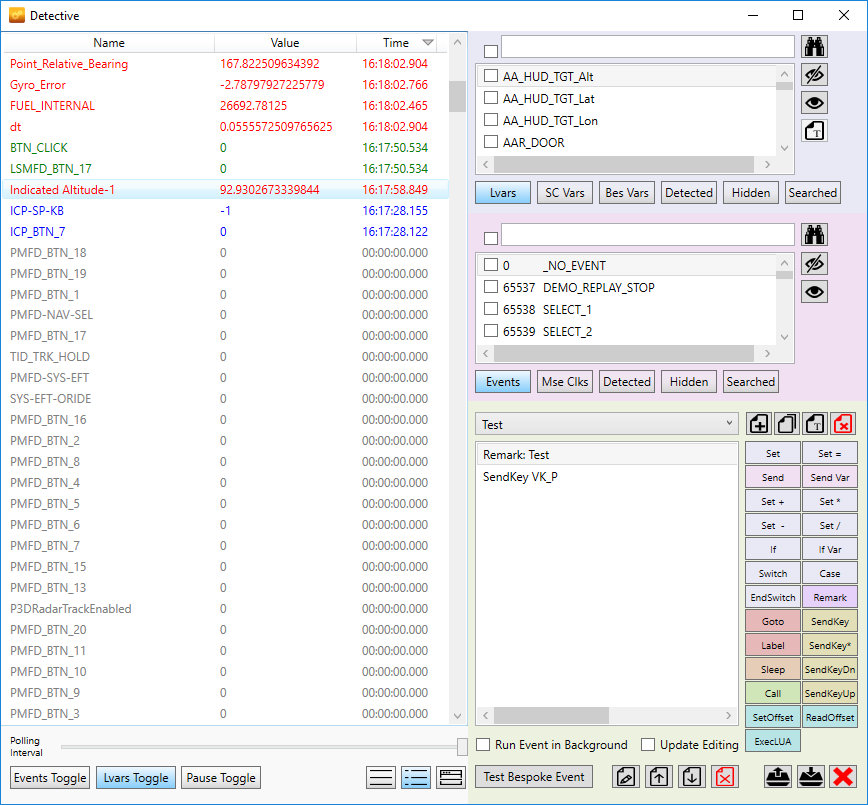Screen dimensions: 868x805
Task: Check the SELECT_1 event checkbox
Action: tap(490, 309)
